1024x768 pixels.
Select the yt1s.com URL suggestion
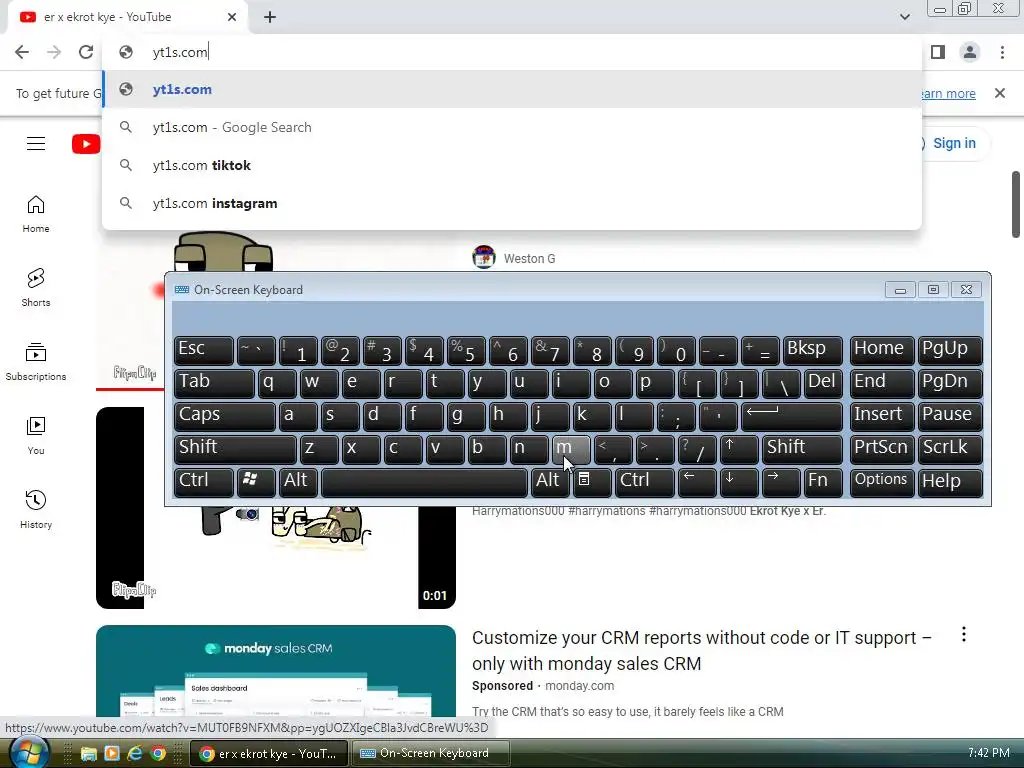(x=512, y=89)
